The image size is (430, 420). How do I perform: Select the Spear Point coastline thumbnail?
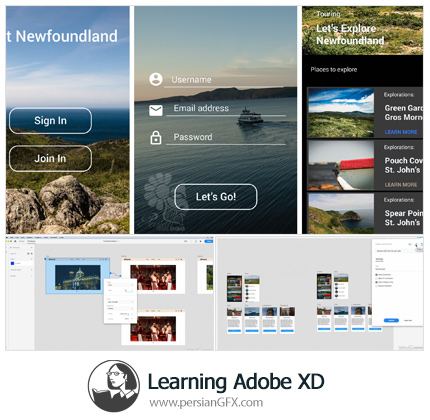[341, 214]
